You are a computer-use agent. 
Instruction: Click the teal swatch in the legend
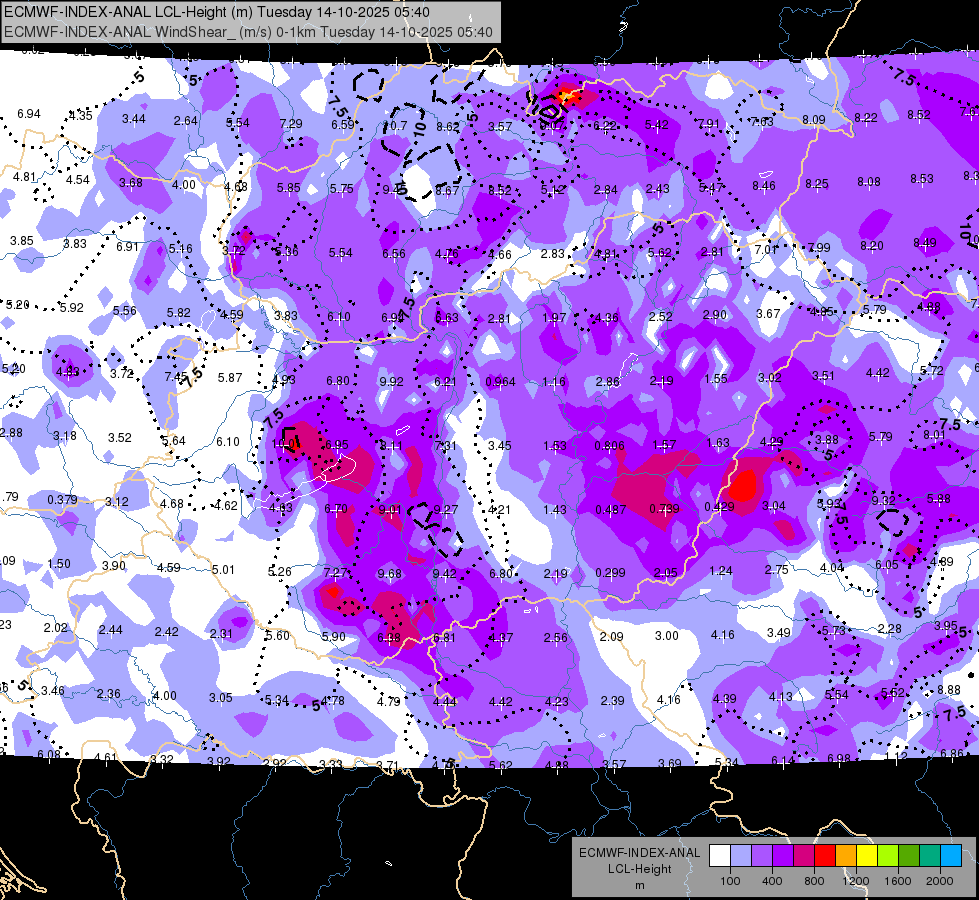930,856
